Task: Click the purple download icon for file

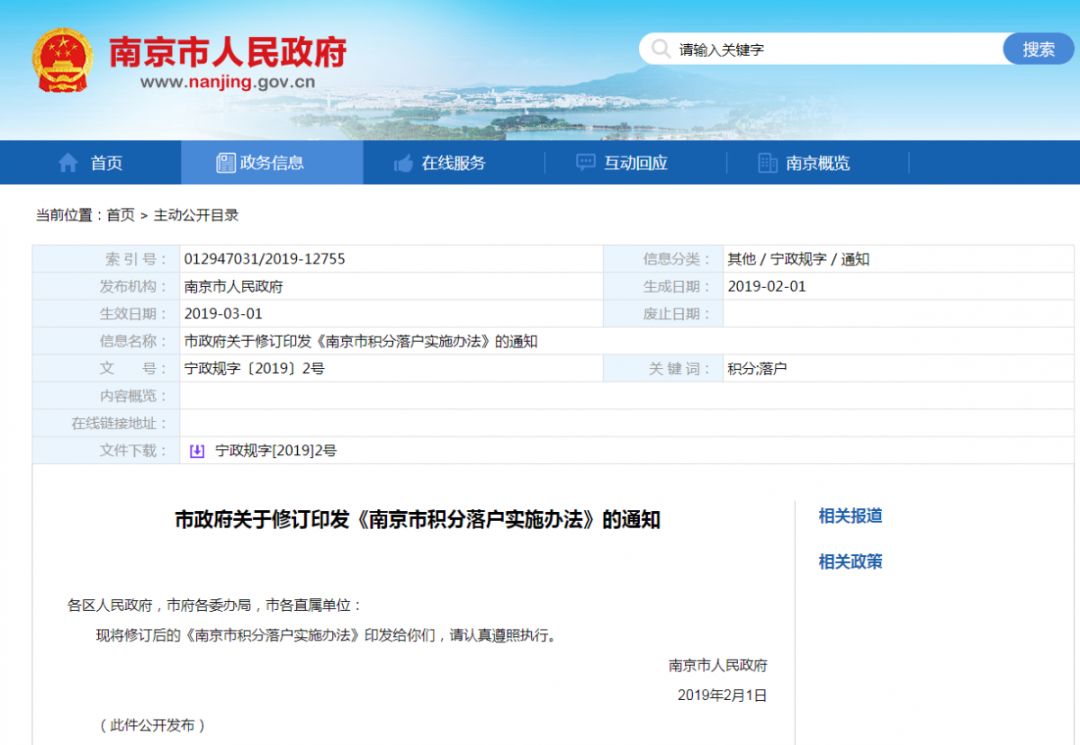Action: point(197,451)
